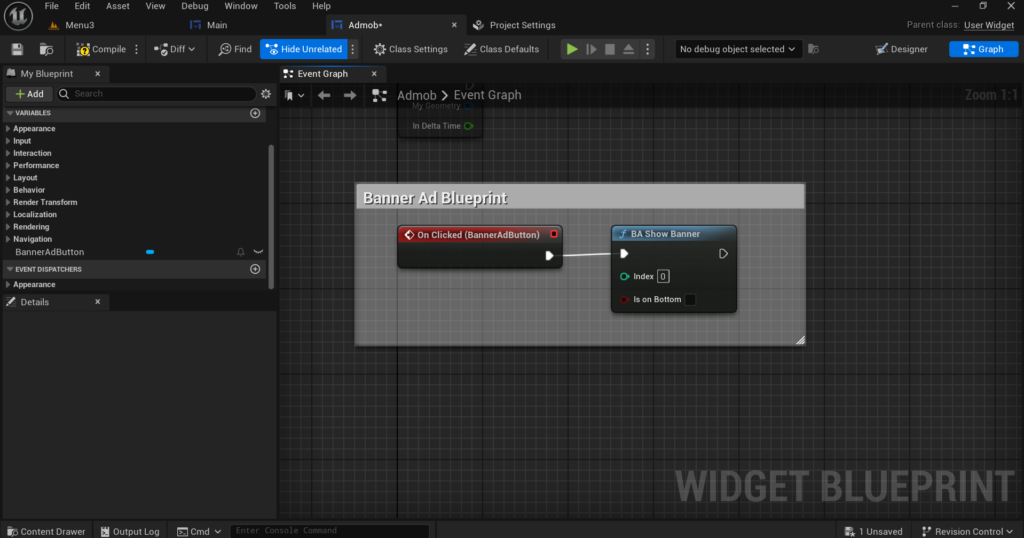Open the Edit menu
The height and width of the screenshot is (538, 1024).
(x=82, y=6)
